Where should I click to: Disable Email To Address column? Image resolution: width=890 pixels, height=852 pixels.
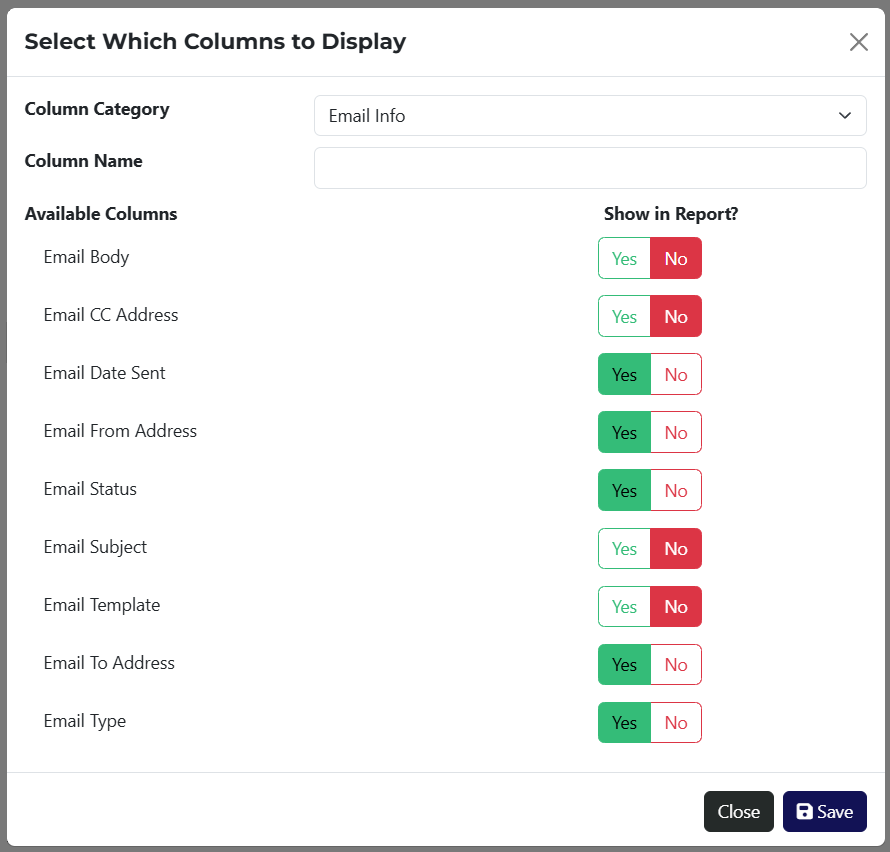click(676, 664)
